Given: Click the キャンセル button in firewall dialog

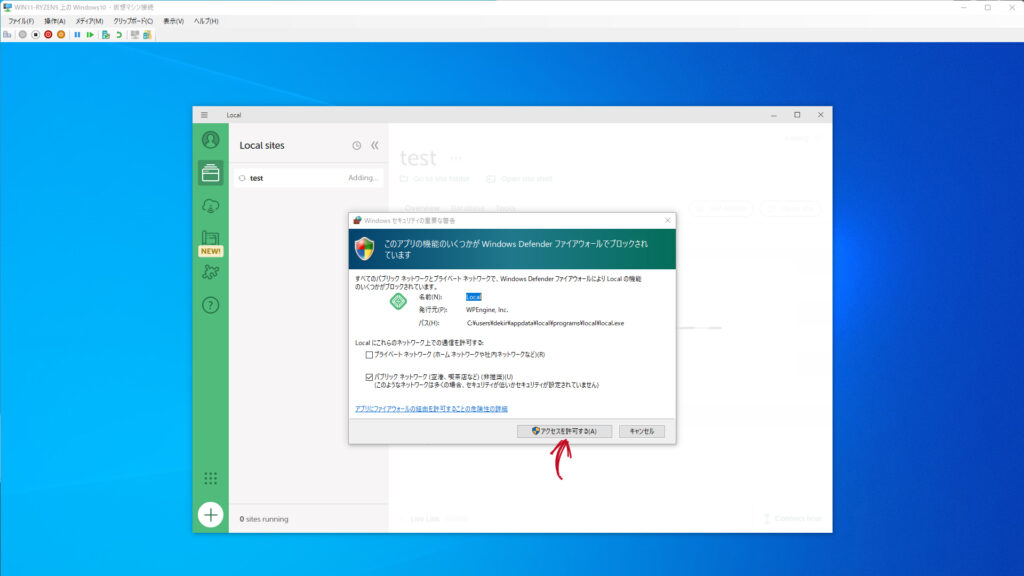Looking at the screenshot, I should coord(641,431).
